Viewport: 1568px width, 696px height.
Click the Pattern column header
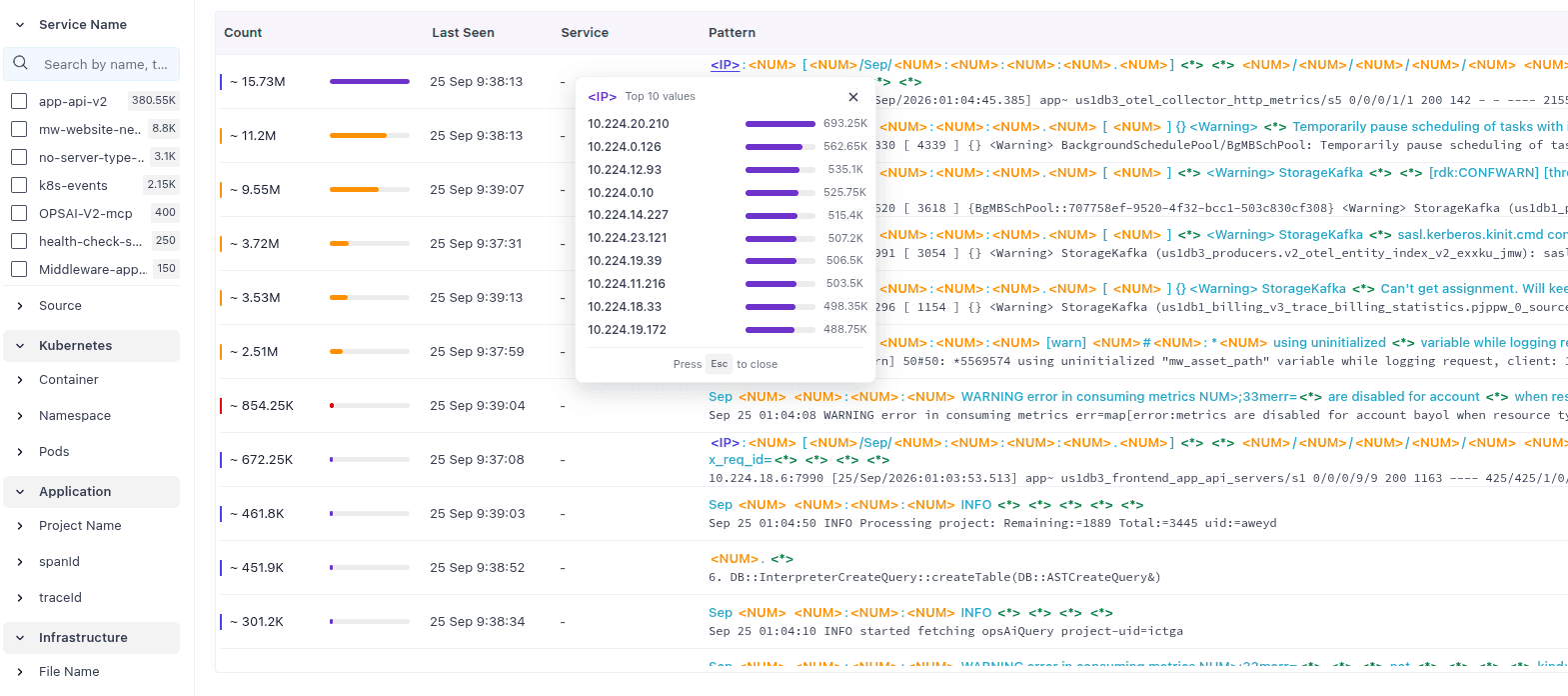[732, 33]
